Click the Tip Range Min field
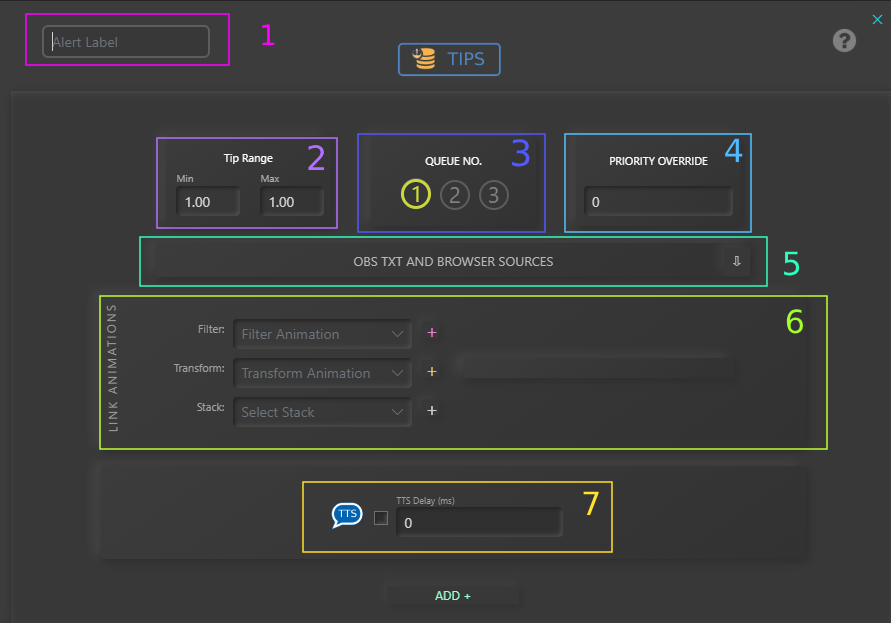 (x=208, y=202)
